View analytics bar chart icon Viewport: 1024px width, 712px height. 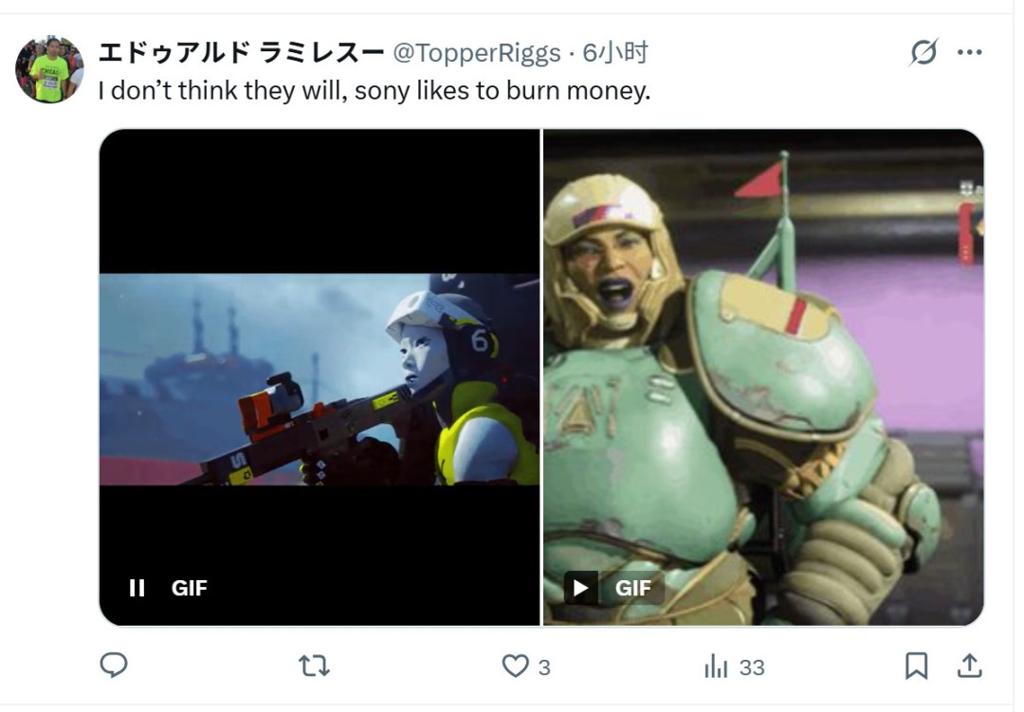[716, 666]
